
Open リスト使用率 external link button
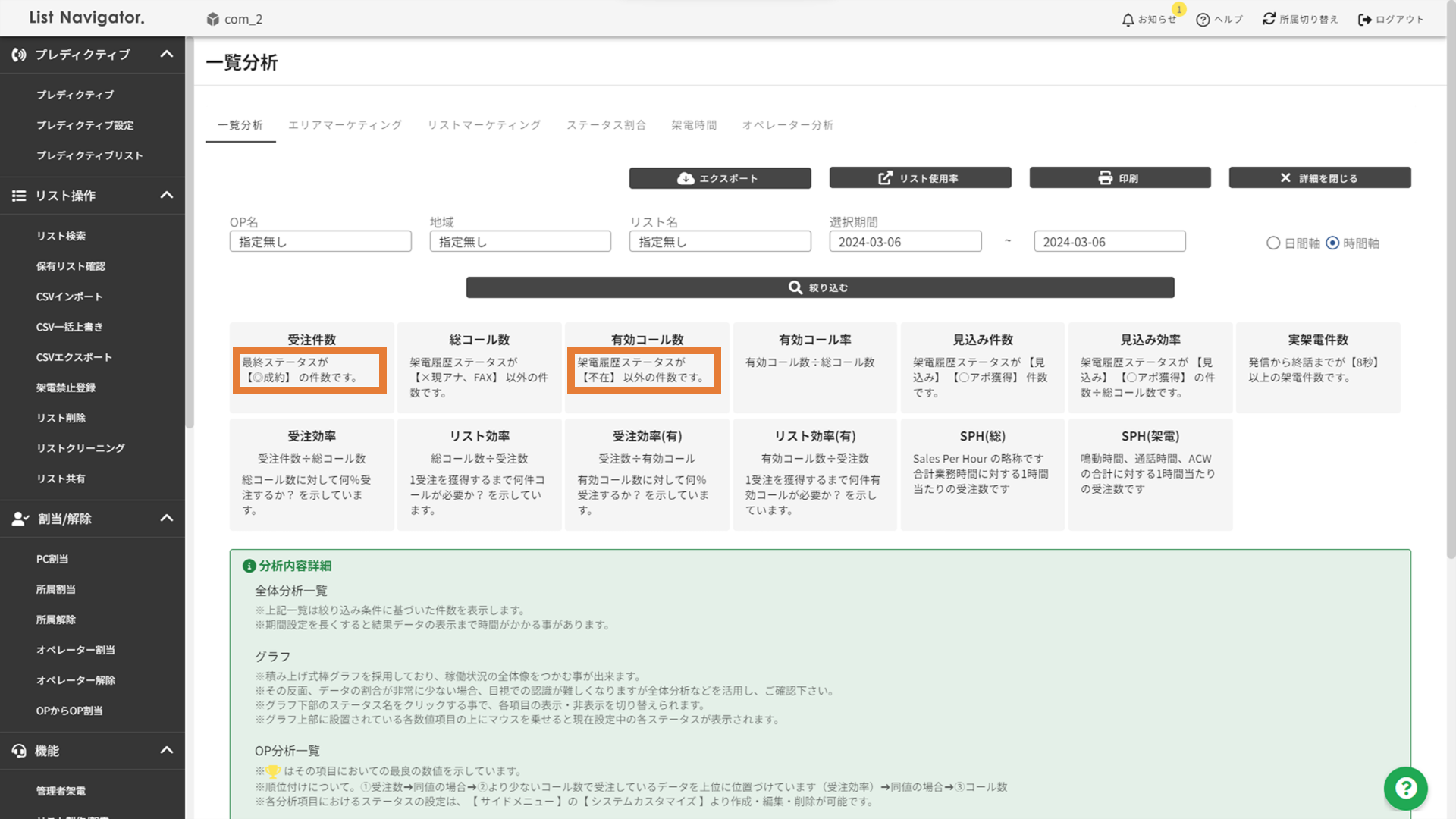tap(920, 178)
